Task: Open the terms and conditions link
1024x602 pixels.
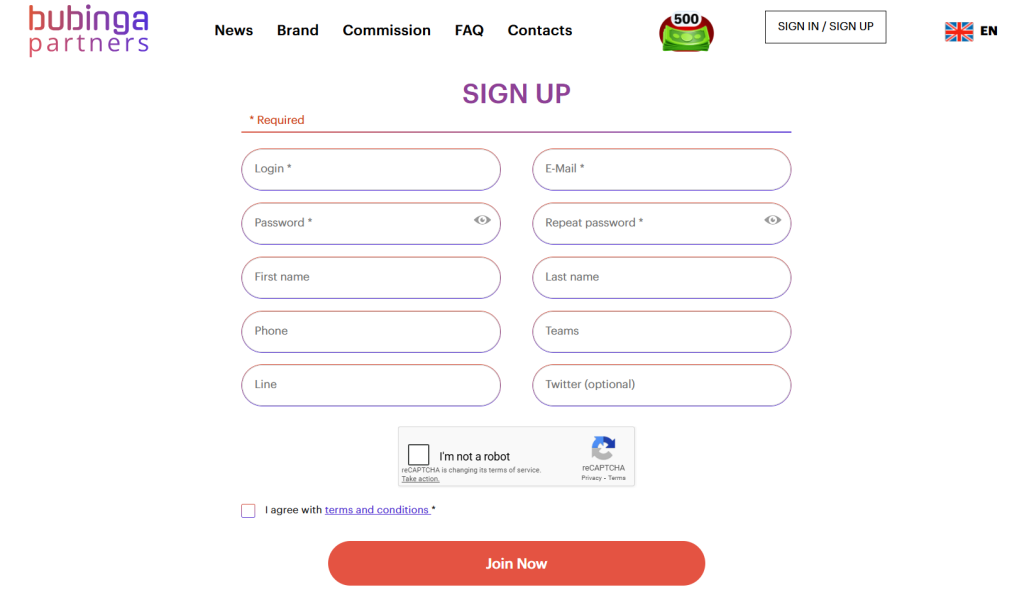Action: [377, 509]
